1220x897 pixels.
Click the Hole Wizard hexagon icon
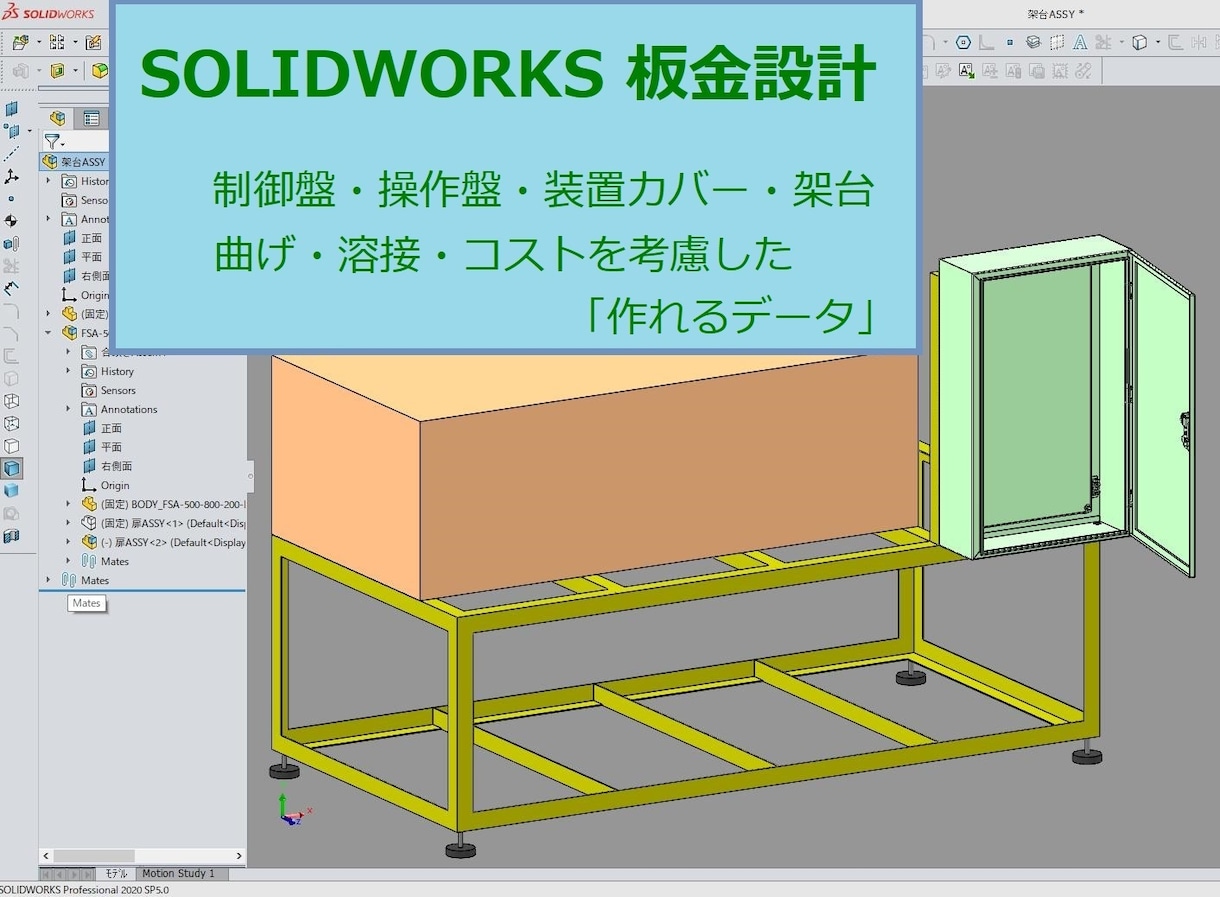tap(963, 42)
